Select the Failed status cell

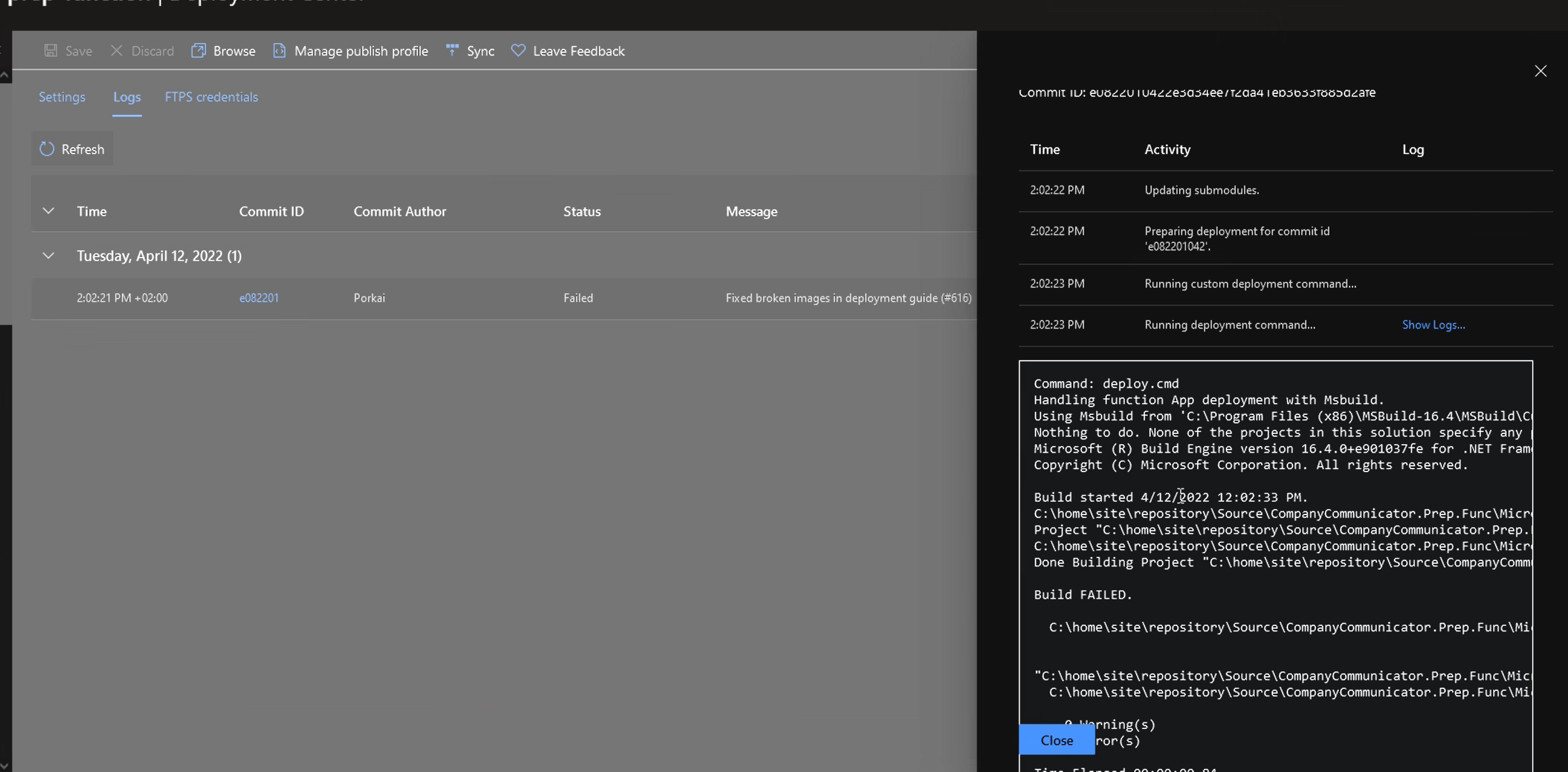click(x=577, y=298)
